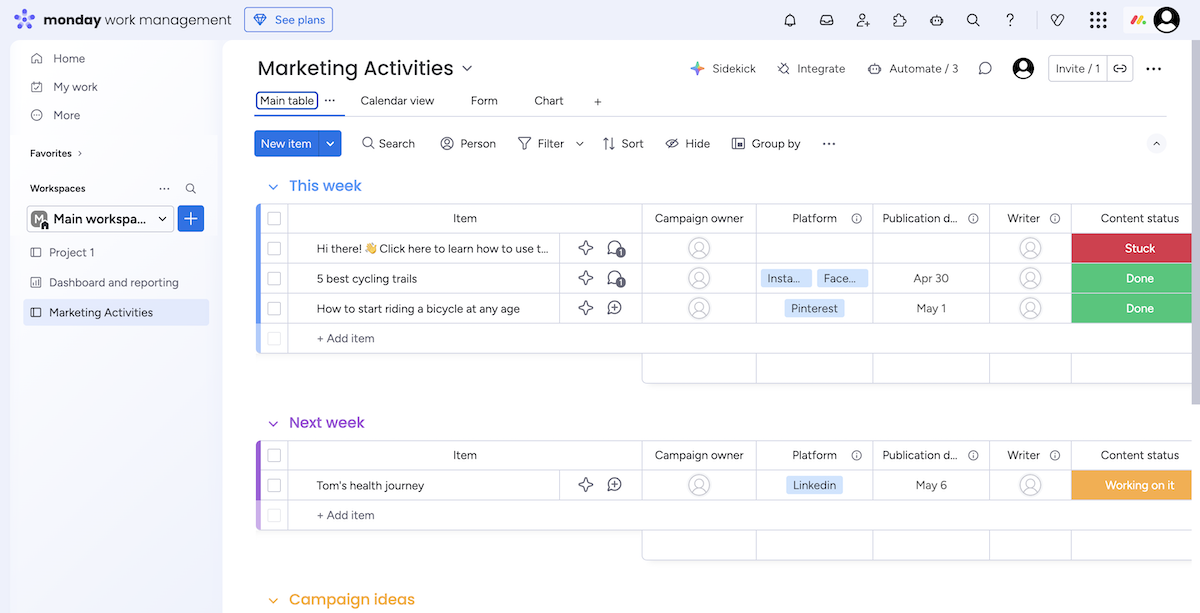
Task: Open the notifications bell
Action: 789,19
